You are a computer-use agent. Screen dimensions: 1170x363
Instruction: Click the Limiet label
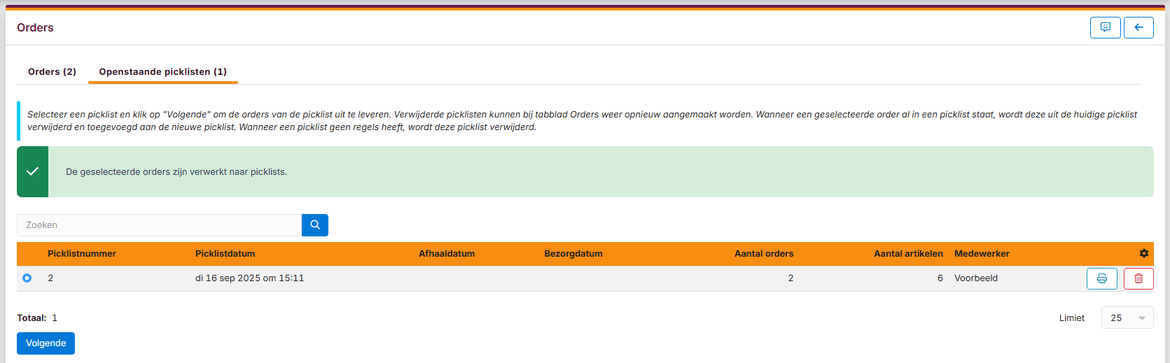[x=1072, y=318]
